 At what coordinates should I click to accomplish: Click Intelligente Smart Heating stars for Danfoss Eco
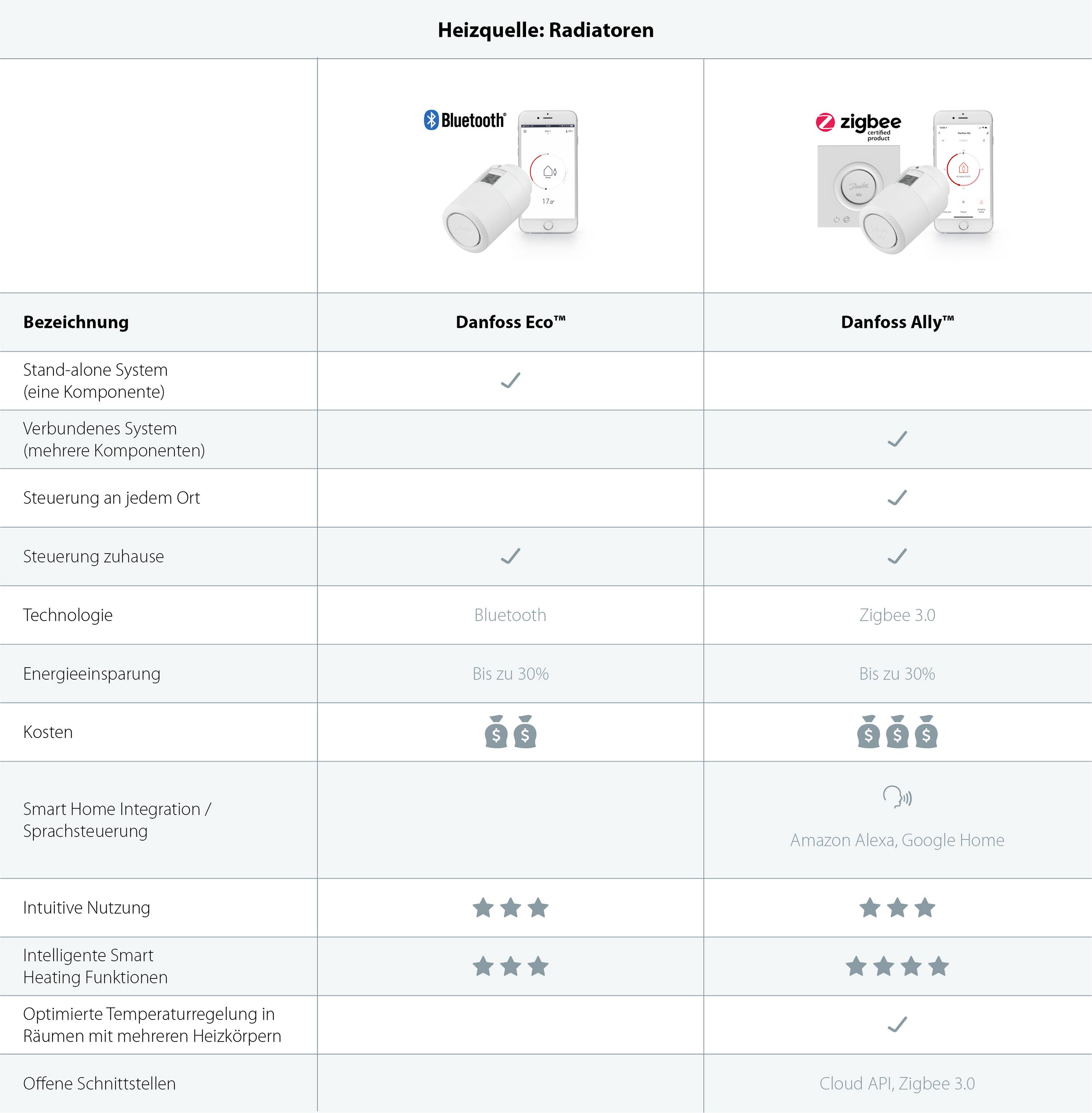pyautogui.click(x=511, y=967)
